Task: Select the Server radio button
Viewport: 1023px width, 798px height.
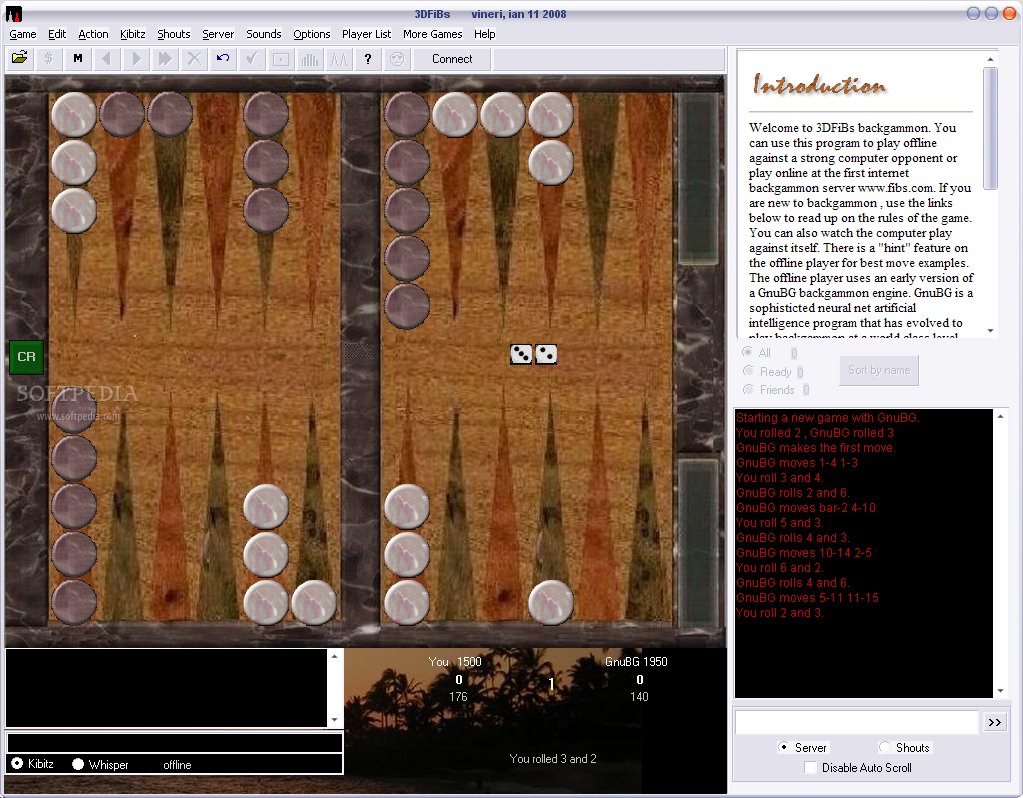Action: tap(784, 747)
